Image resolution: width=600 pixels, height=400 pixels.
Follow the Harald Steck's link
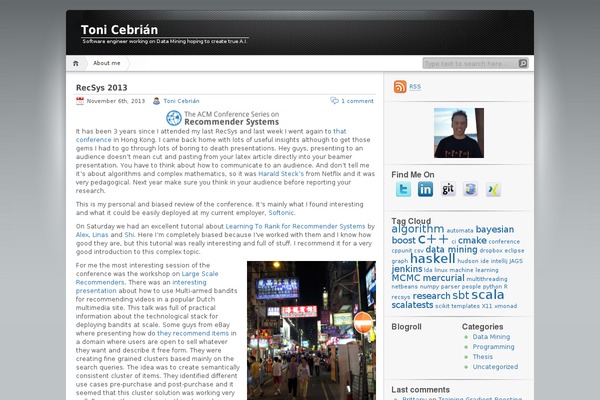(x=281, y=174)
